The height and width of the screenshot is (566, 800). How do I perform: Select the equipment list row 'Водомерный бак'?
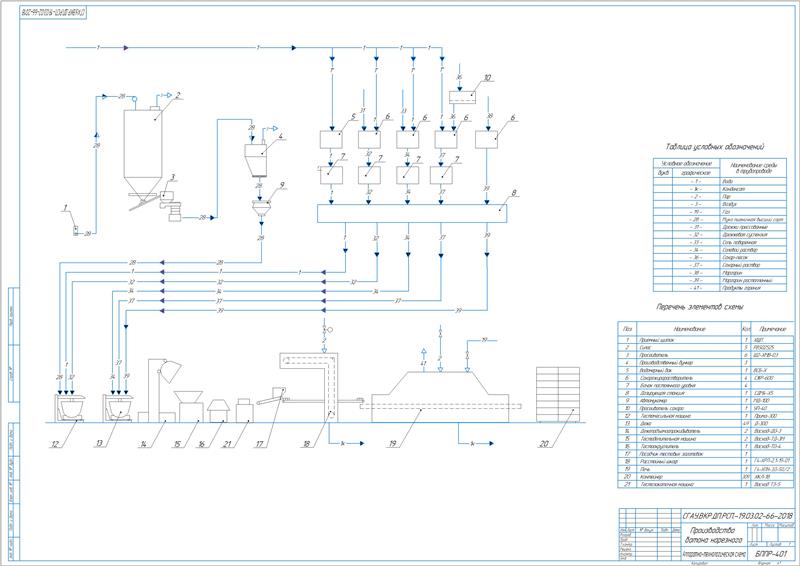pyautogui.click(x=706, y=370)
